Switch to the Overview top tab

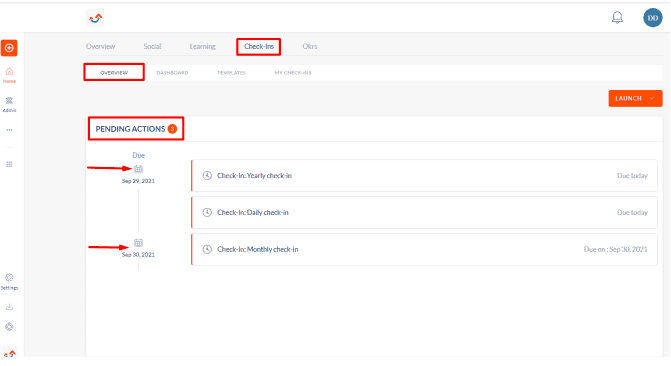click(101, 46)
